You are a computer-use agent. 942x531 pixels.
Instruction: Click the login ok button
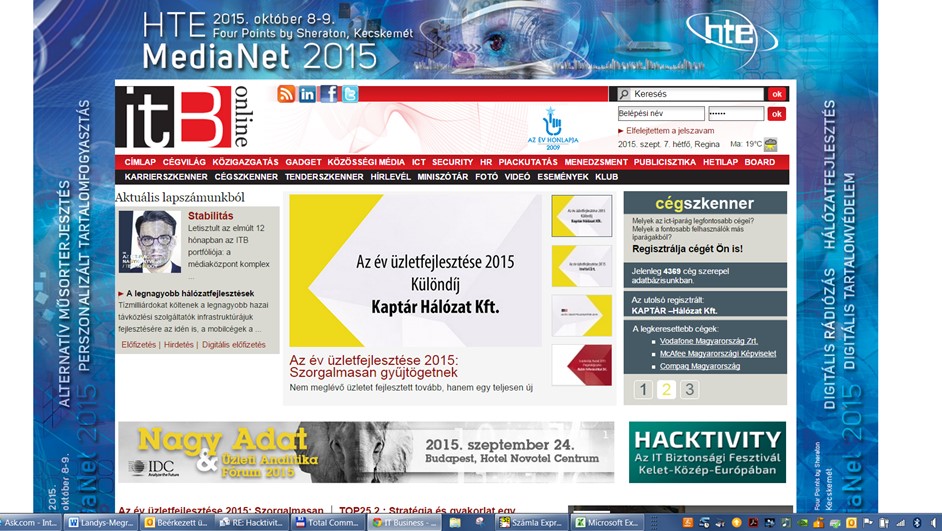[777, 114]
